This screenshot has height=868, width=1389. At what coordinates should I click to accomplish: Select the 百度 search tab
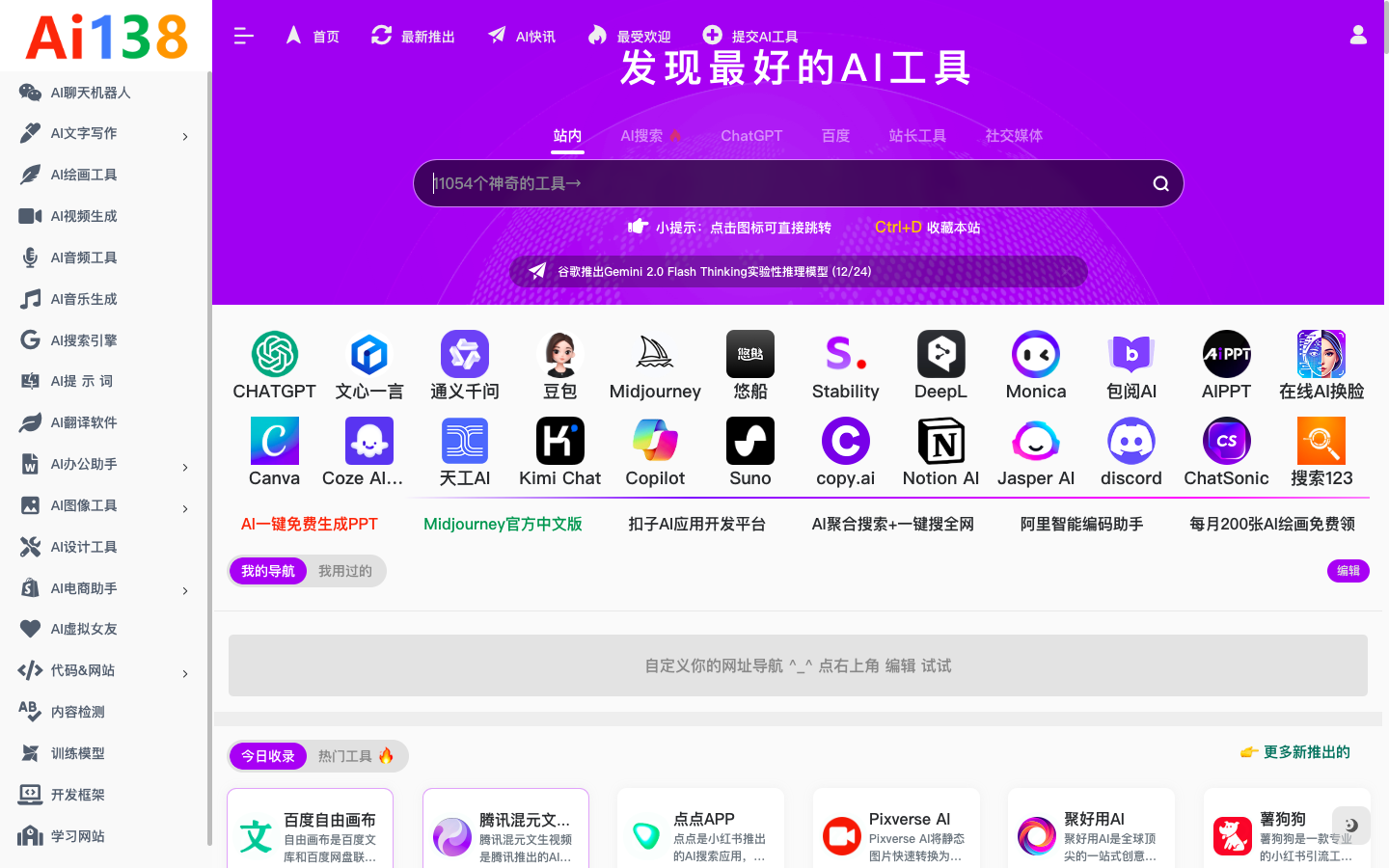tap(835, 136)
